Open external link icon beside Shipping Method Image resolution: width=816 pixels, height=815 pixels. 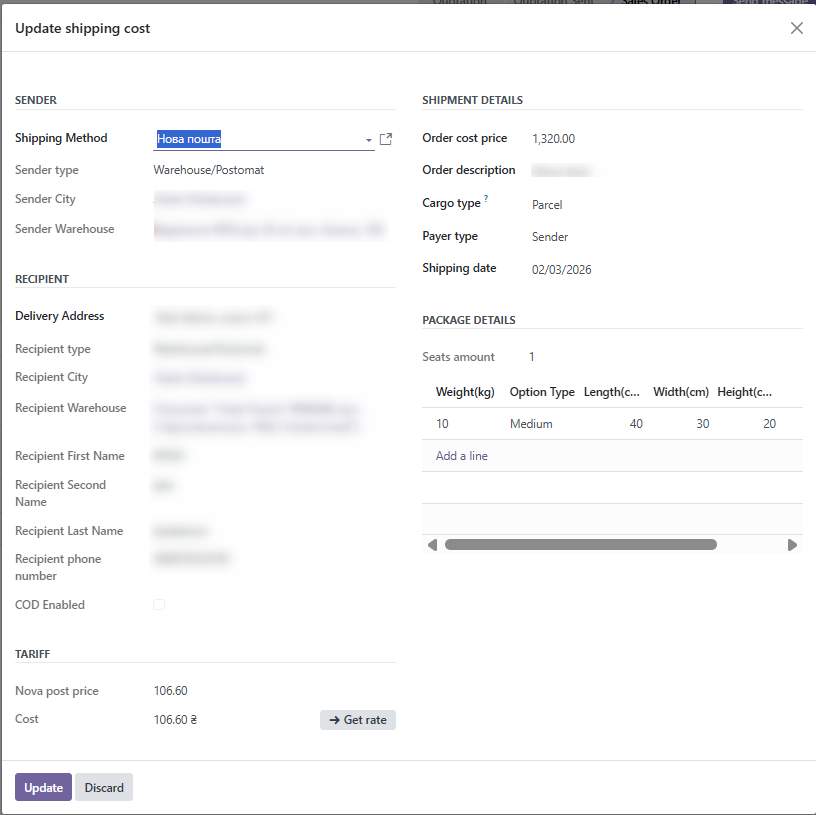(x=386, y=139)
